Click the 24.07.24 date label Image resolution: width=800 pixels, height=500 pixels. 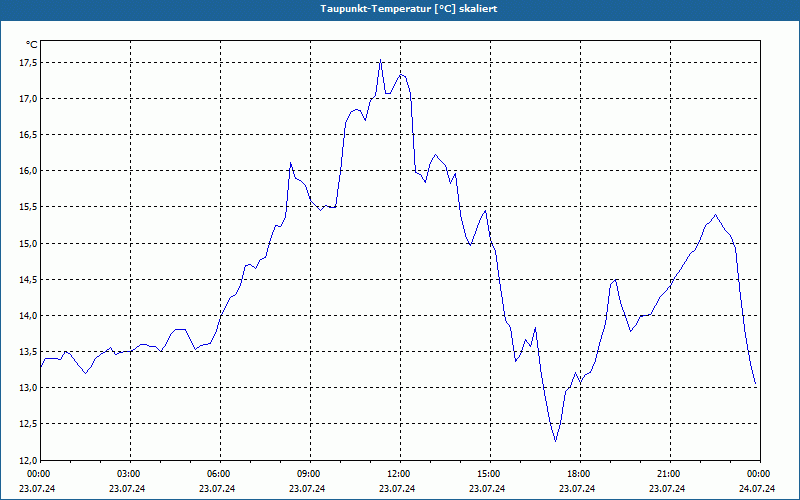(757, 488)
